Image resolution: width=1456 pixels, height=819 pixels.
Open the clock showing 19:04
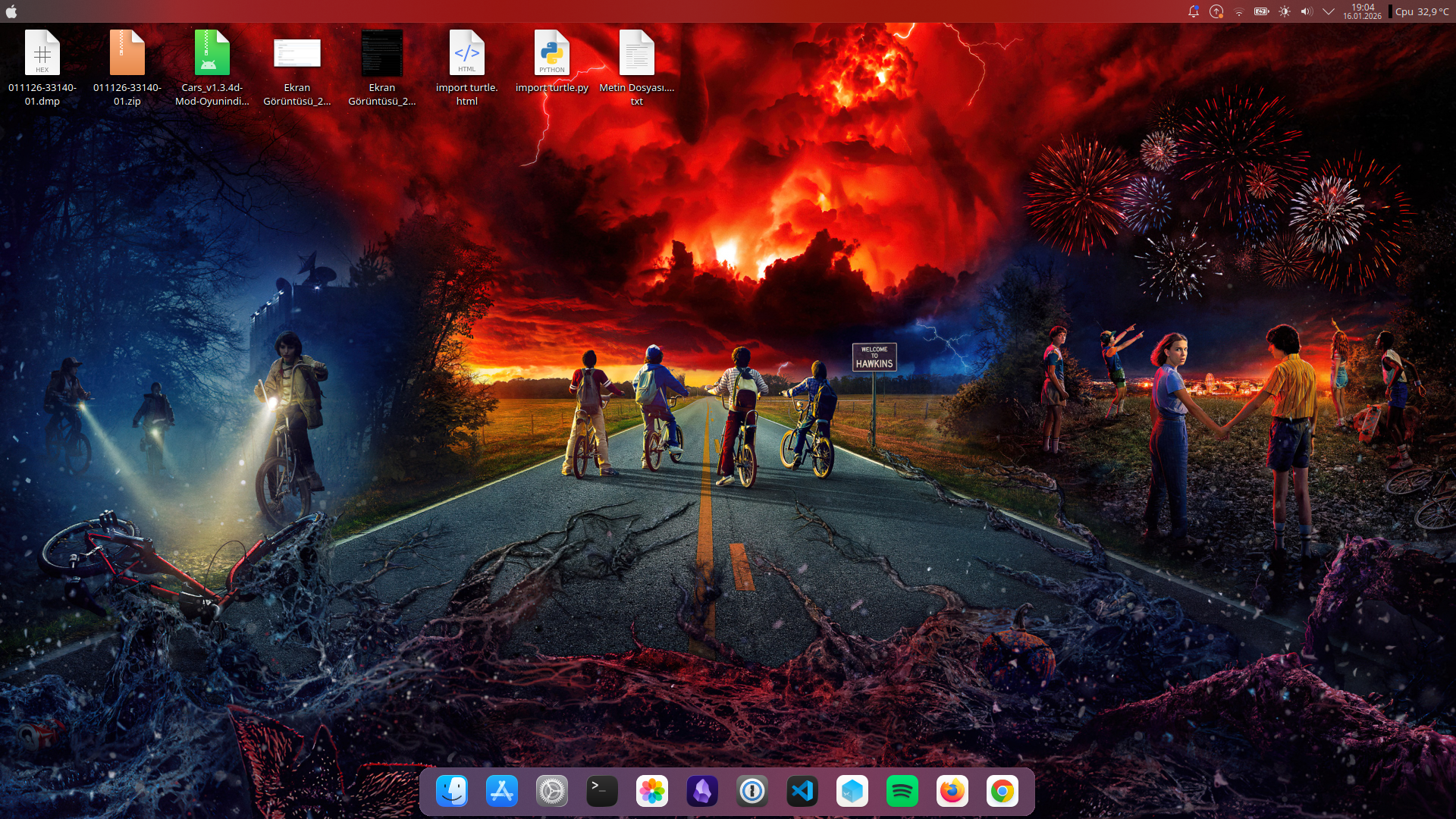(1363, 11)
